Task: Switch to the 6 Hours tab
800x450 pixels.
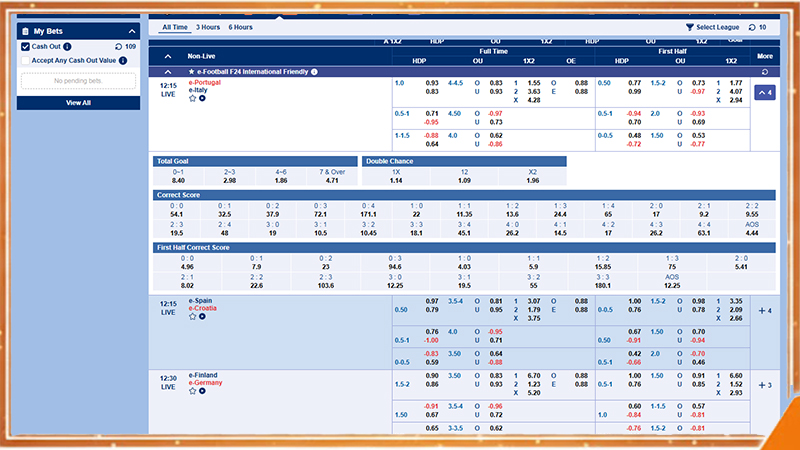Action: point(240,27)
